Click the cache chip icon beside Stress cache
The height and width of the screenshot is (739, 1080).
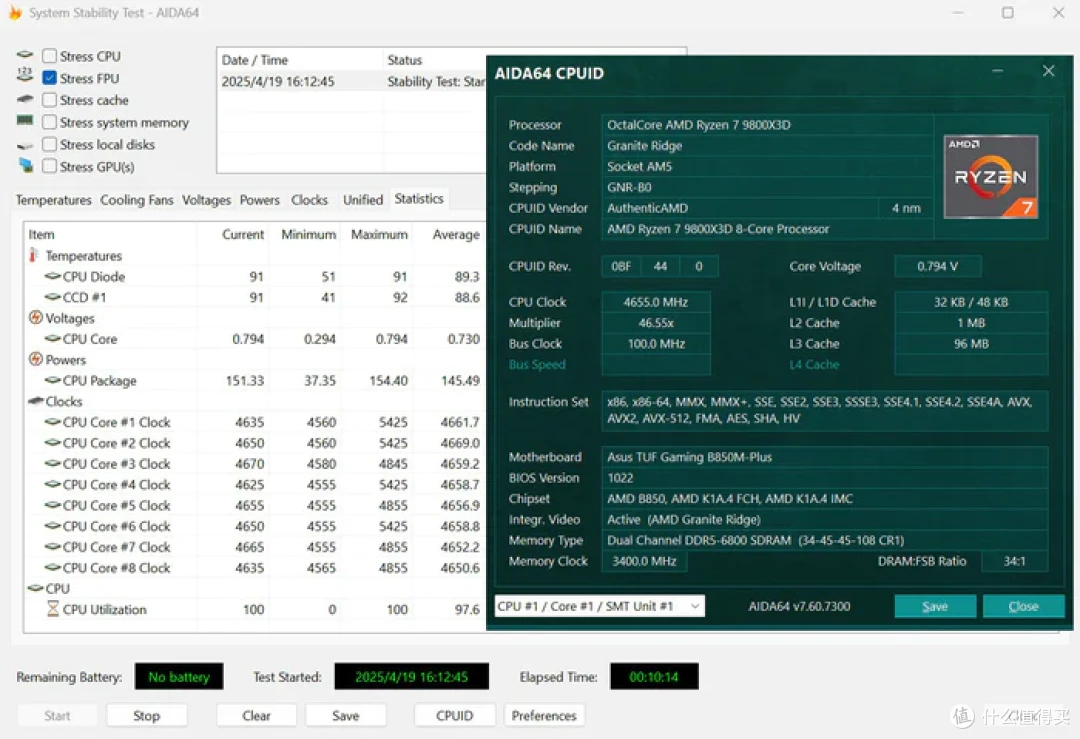[25, 99]
